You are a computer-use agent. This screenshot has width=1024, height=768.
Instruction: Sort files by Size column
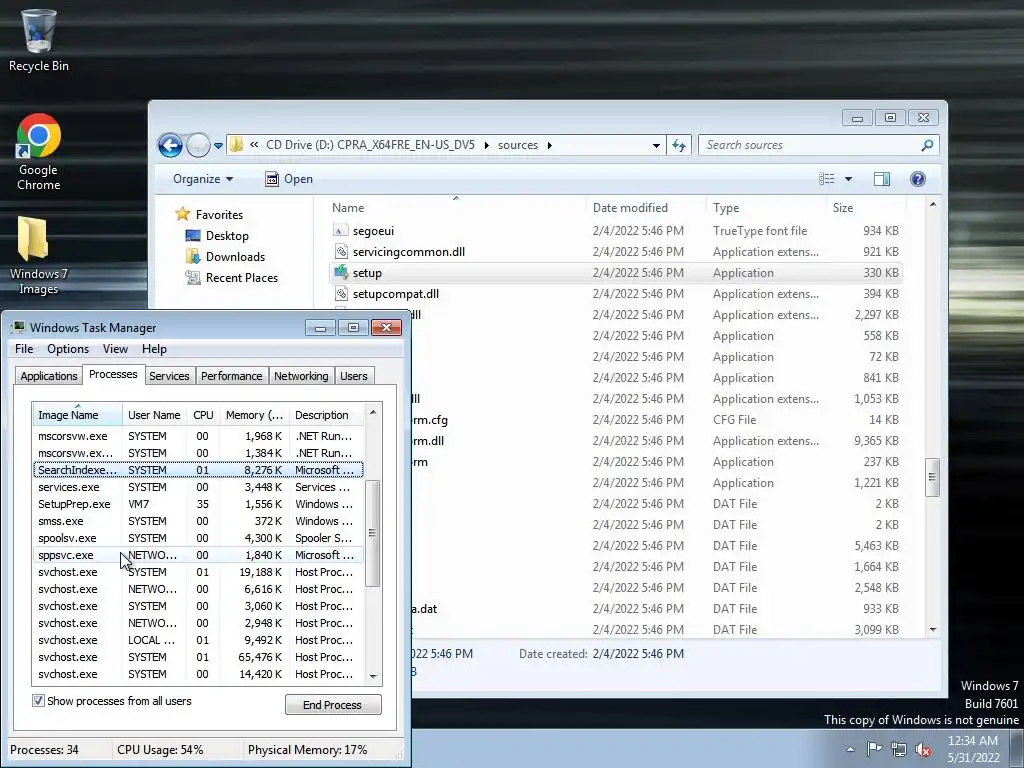click(x=866, y=208)
